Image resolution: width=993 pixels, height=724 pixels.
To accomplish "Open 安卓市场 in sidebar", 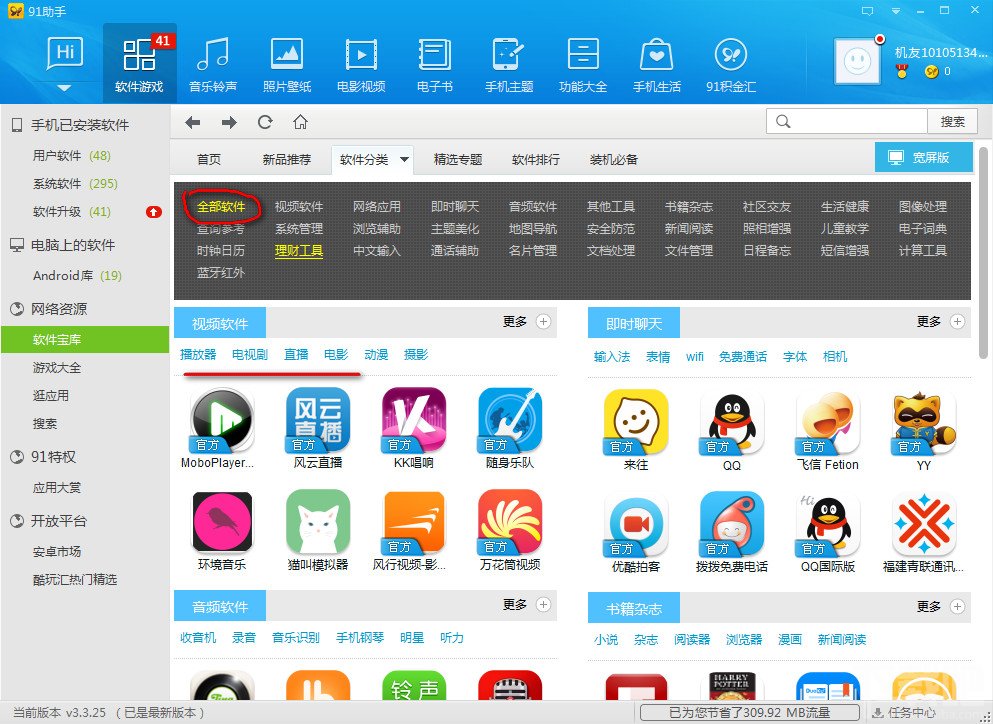I will pyautogui.click(x=57, y=551).
